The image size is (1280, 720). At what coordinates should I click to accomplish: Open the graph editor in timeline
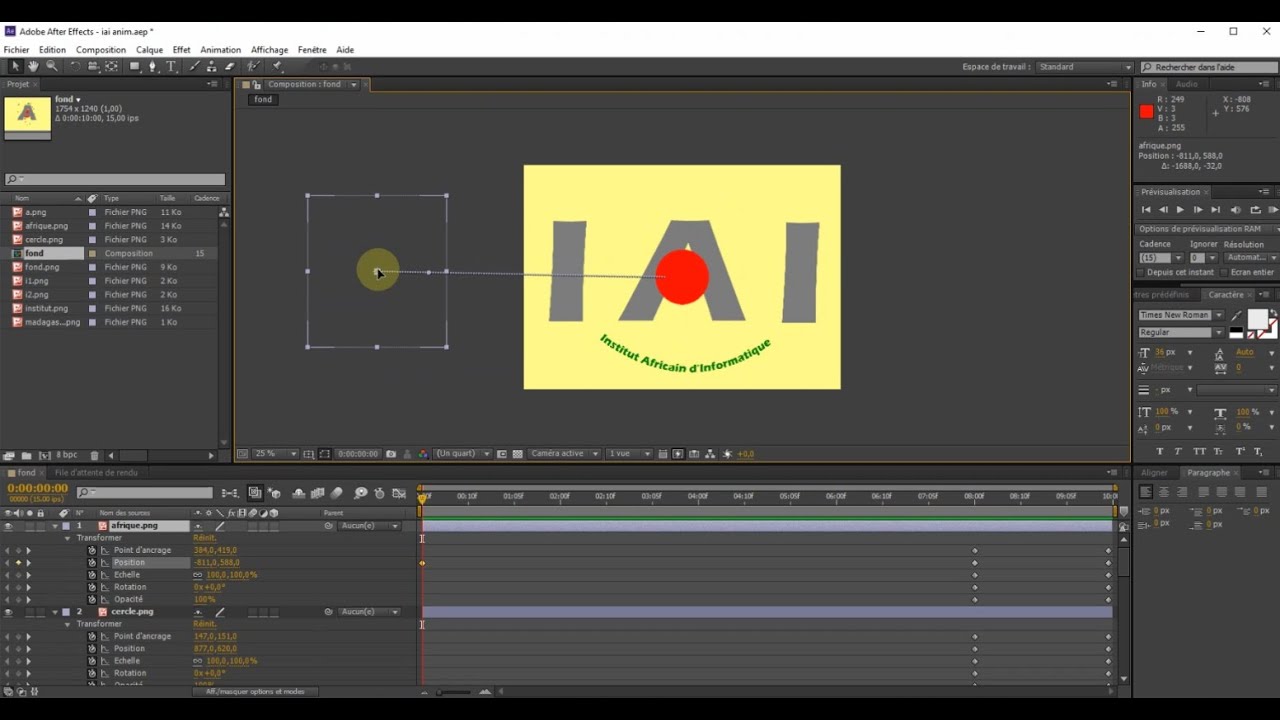coord(399,493)
